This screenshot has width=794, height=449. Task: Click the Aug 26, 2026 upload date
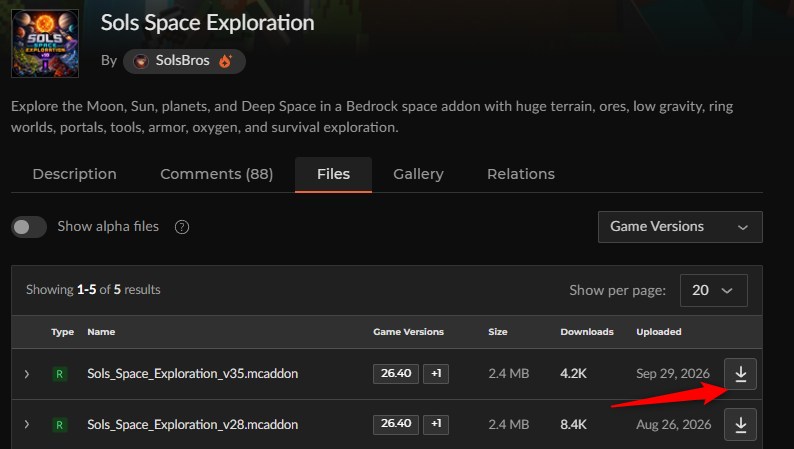click(673, 424)
